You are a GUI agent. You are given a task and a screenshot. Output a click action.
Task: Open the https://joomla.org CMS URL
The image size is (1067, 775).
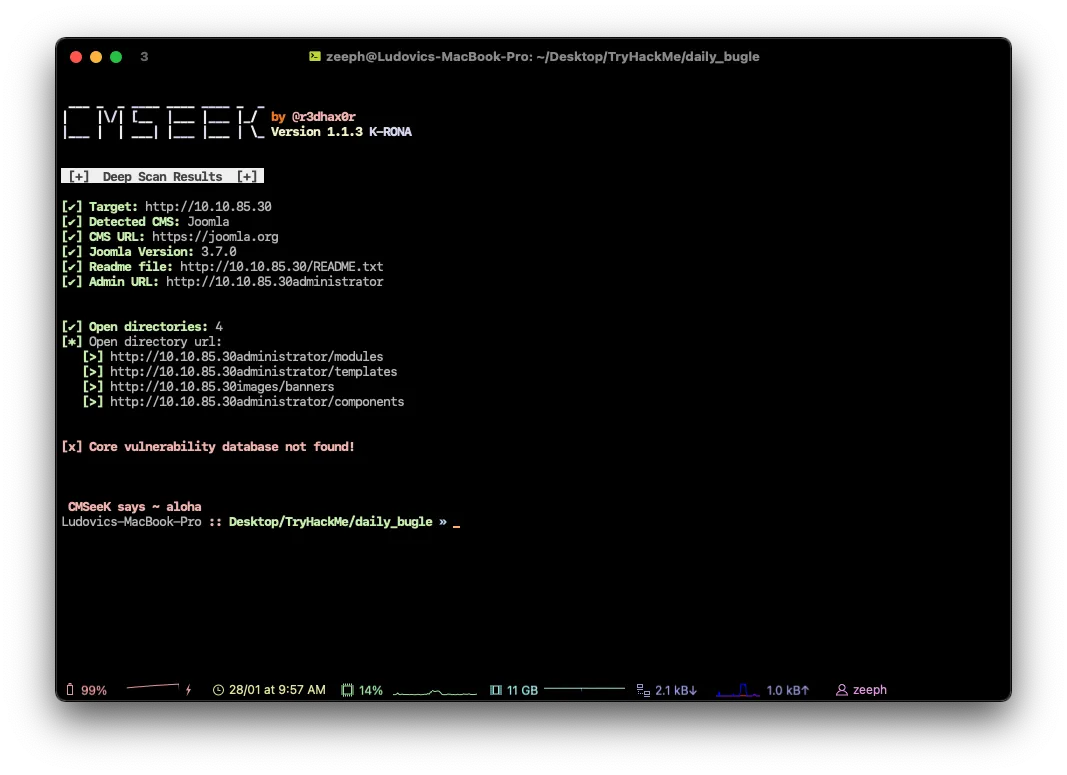tap(215, 237)
